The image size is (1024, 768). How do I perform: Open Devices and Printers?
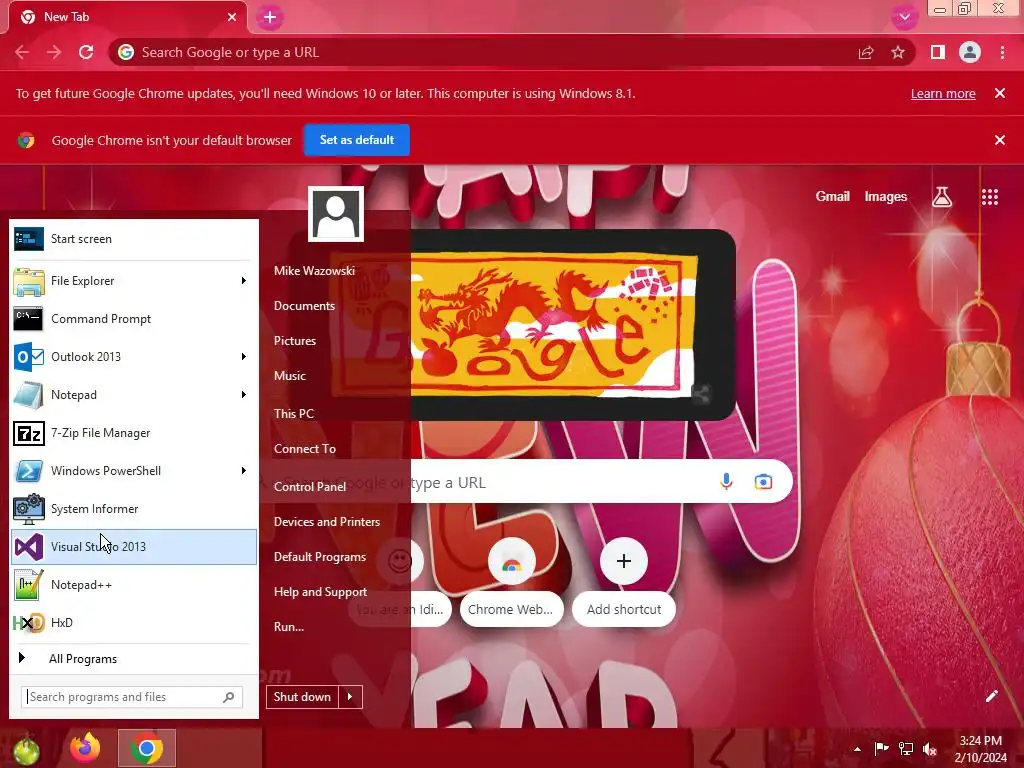click(327, 522)
